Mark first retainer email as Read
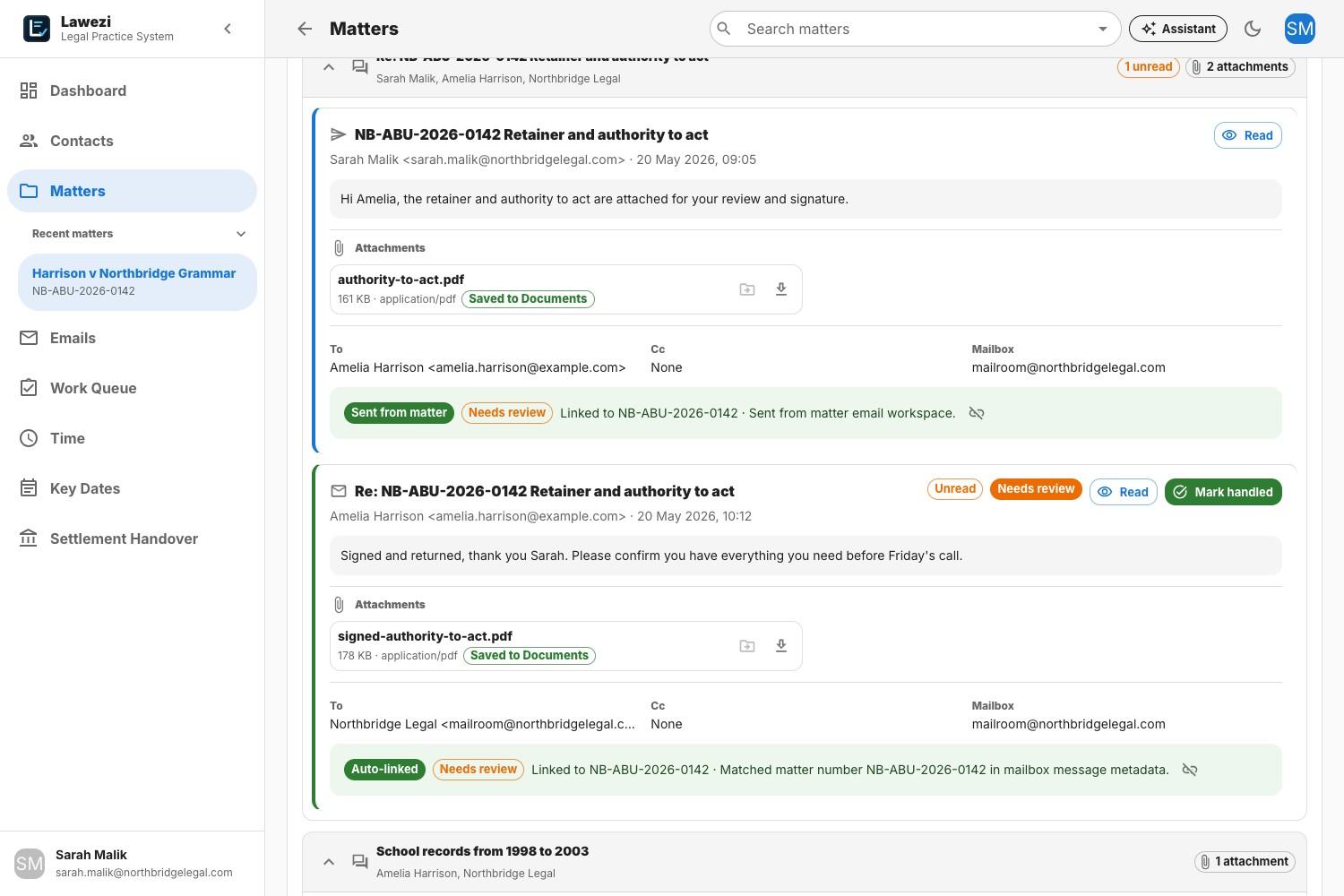This screenshot has width=1344, height=896. click(1247, 135)
